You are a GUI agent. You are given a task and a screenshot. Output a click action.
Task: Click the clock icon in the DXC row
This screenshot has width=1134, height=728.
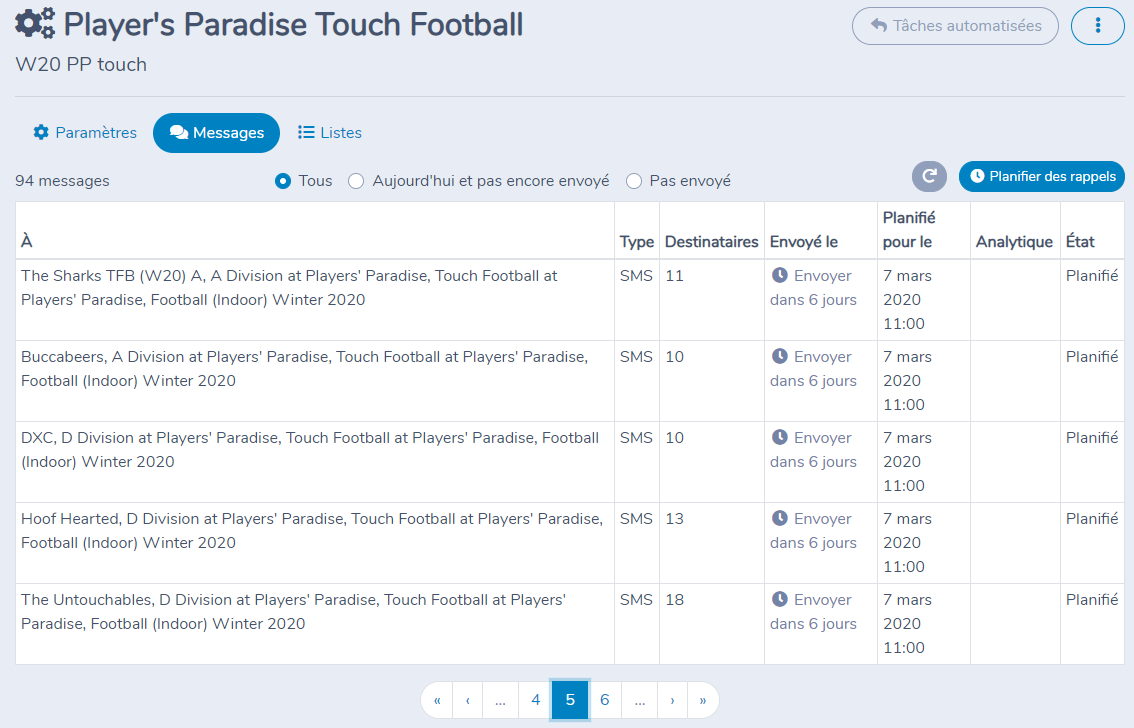[780, 437]
